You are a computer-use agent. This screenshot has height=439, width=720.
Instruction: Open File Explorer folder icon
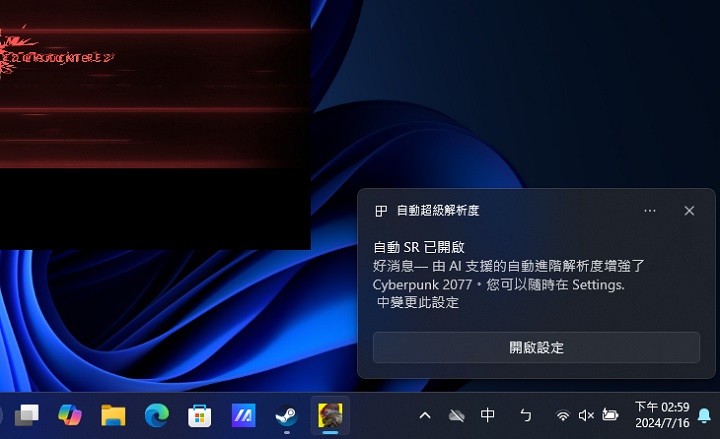point(113,416)
